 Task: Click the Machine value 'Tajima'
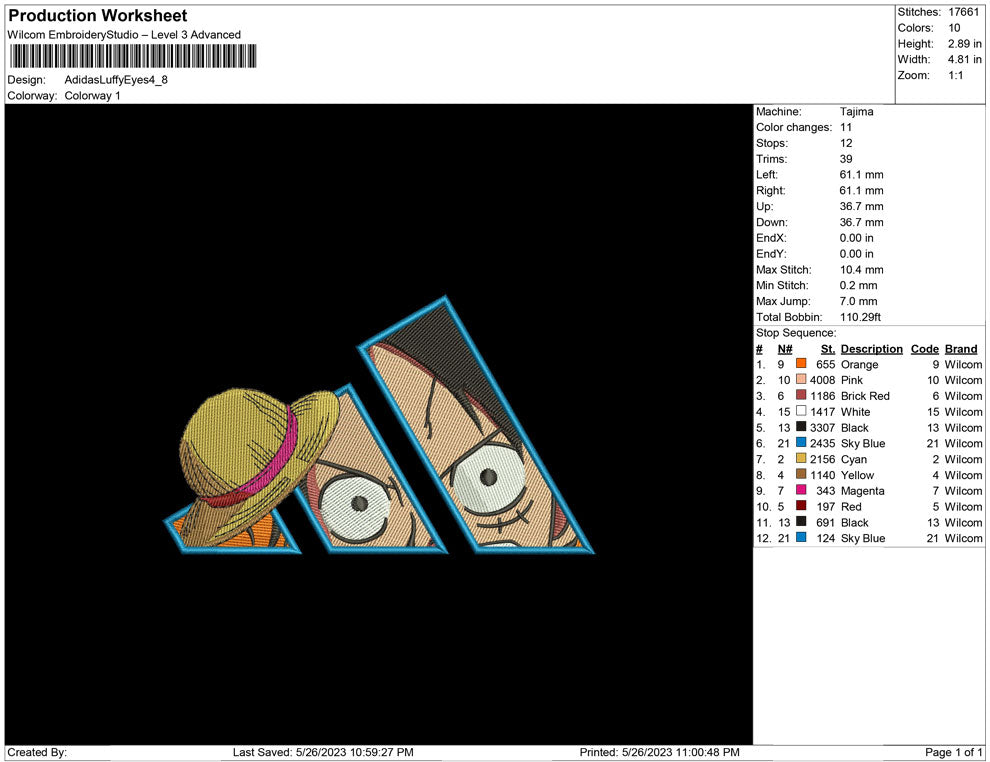click(x=856, y=111)
